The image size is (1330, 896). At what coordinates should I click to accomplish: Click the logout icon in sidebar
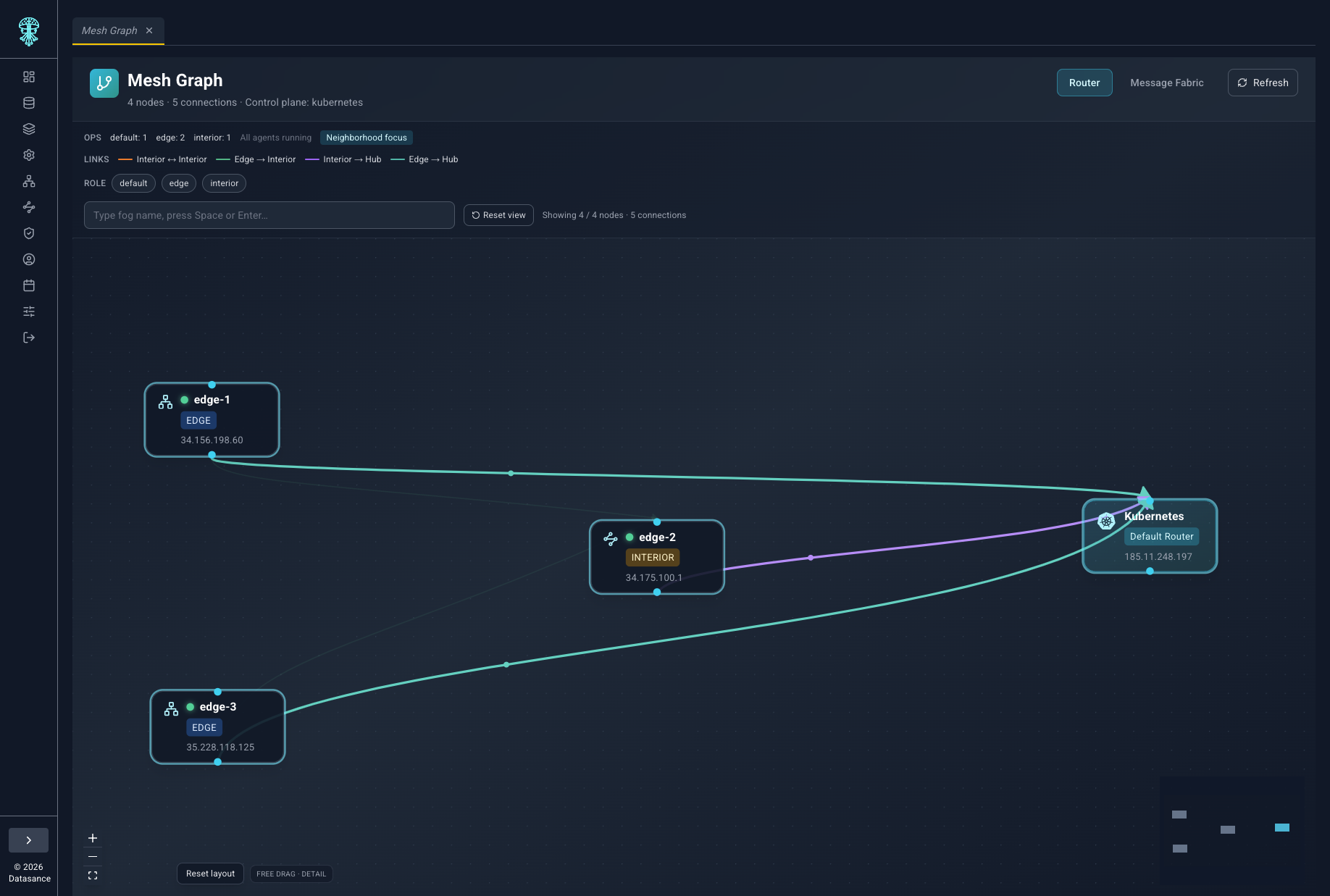(29, 338)
